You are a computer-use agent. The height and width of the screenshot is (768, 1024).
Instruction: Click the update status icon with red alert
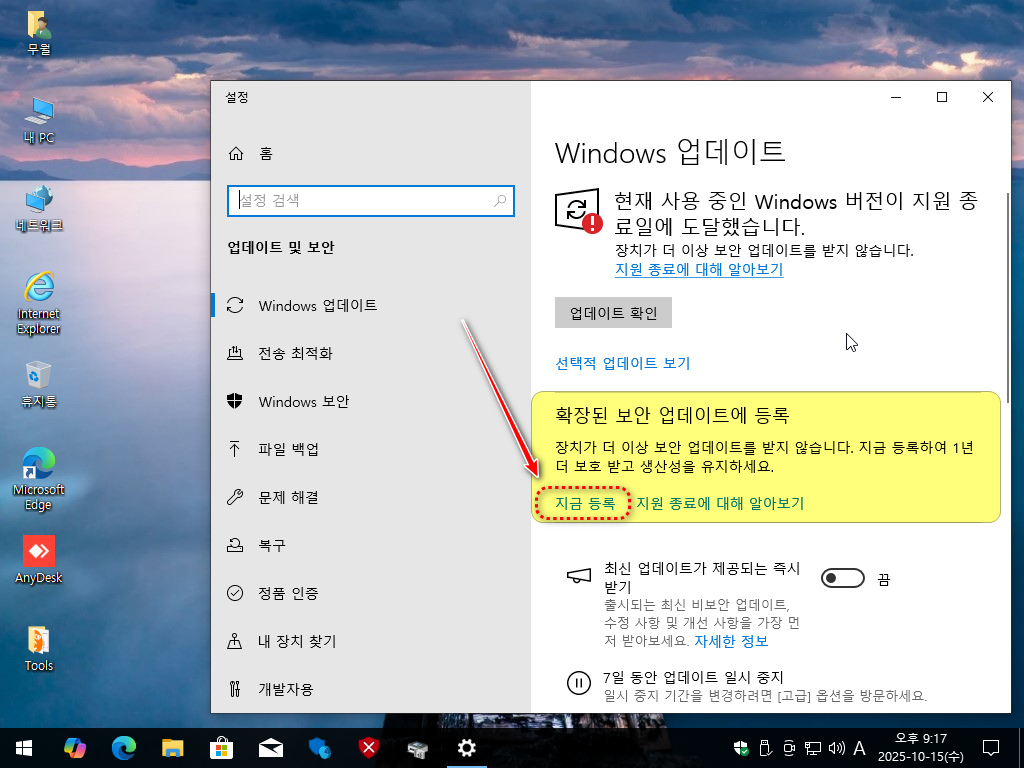point(579,210)
